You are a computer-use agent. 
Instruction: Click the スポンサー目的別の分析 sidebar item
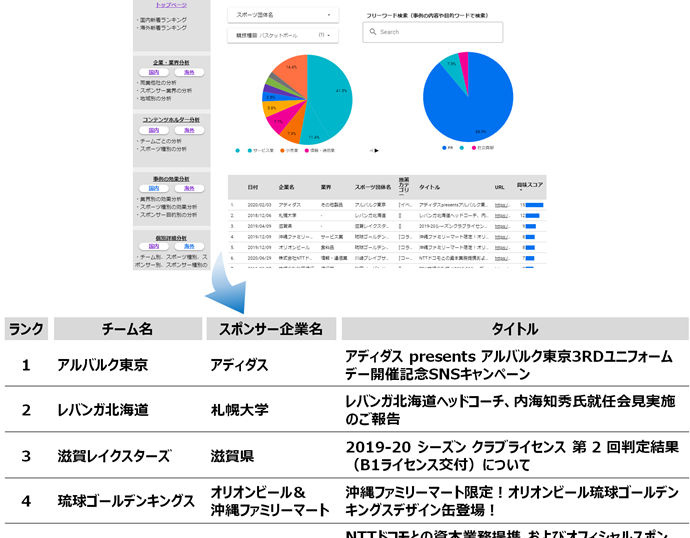[x=168, y=215]
